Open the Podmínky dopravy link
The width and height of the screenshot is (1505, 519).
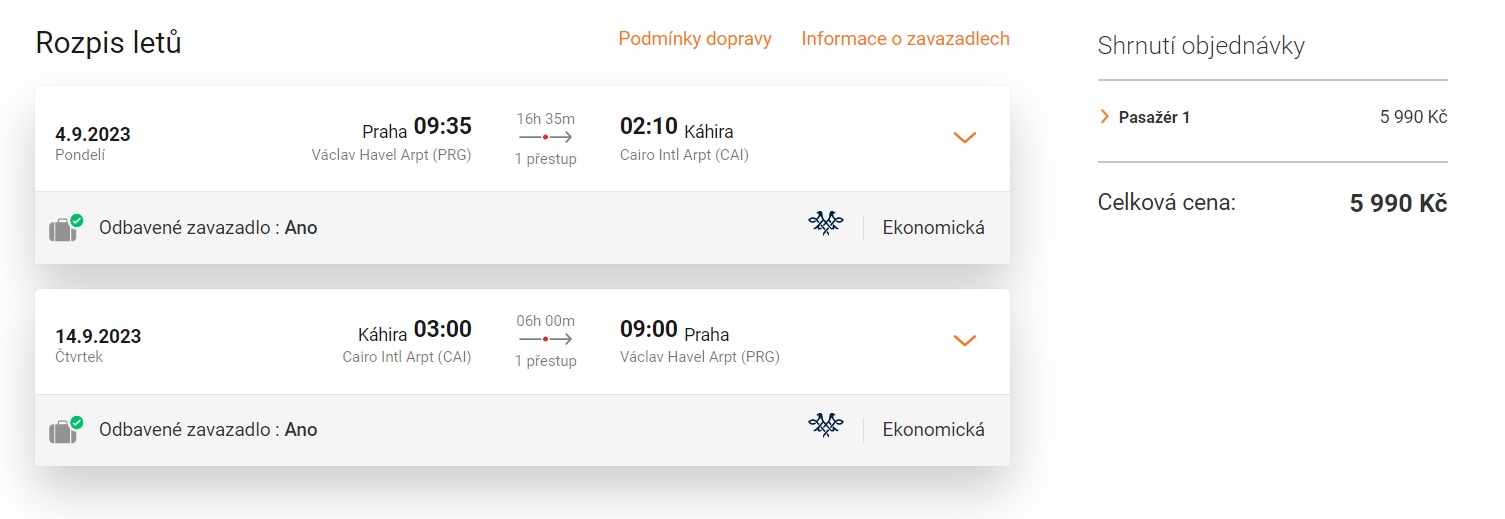point(695,39)
